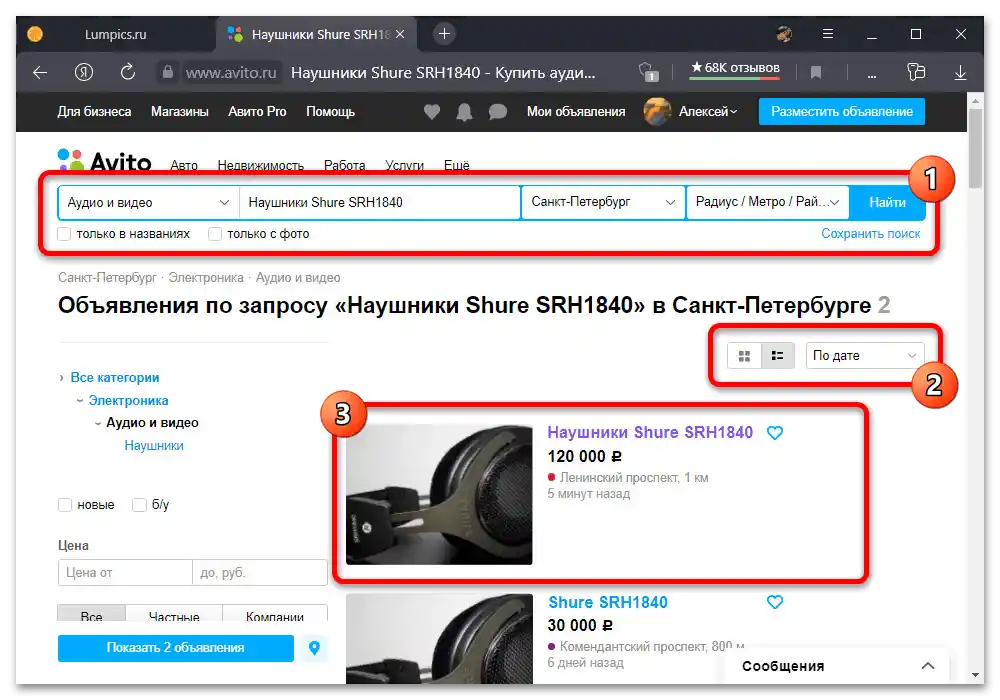Open Санкт-Петербург breadcrumb link
The image size is (1000, 700).
pos(107,278)
